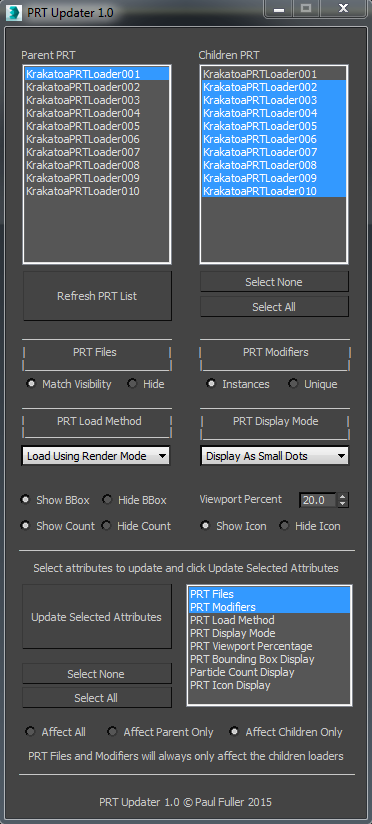Select Particle Count Display attribute
Image resolution: width=372 pixels, height=824 pixels.
pyautogui.click(x=269, y=672)
